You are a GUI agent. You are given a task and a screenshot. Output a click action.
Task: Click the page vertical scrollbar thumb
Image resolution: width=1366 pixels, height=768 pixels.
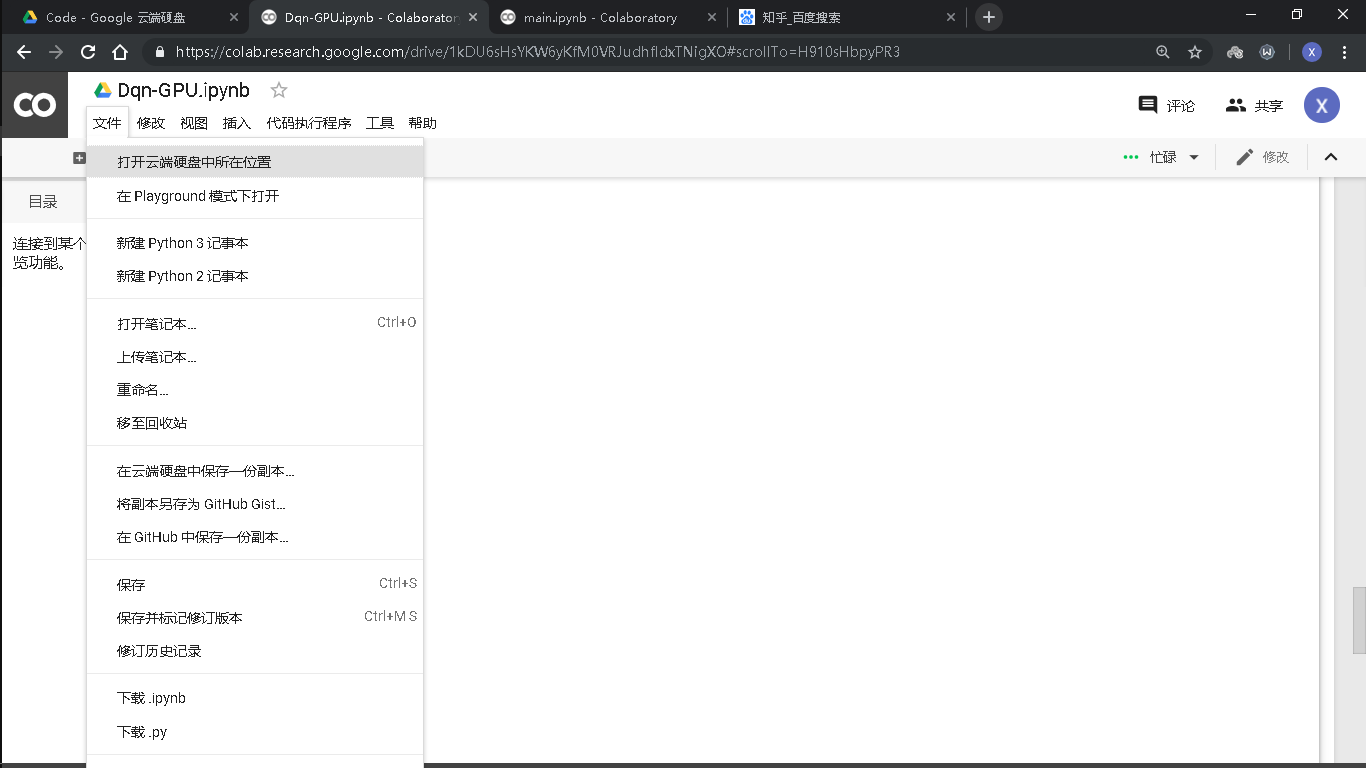1359,620
